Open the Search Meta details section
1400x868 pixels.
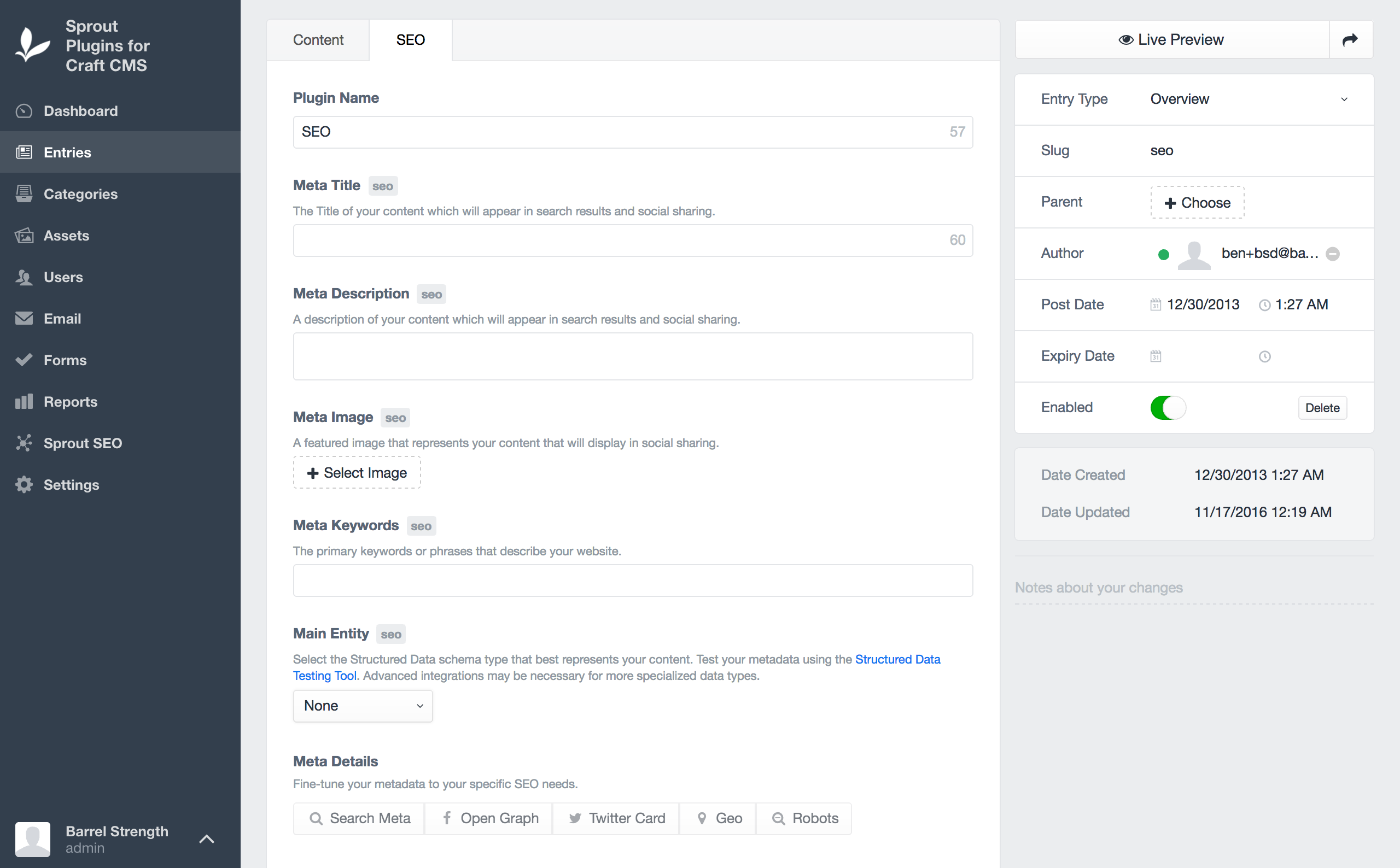(x=358, y=818)
